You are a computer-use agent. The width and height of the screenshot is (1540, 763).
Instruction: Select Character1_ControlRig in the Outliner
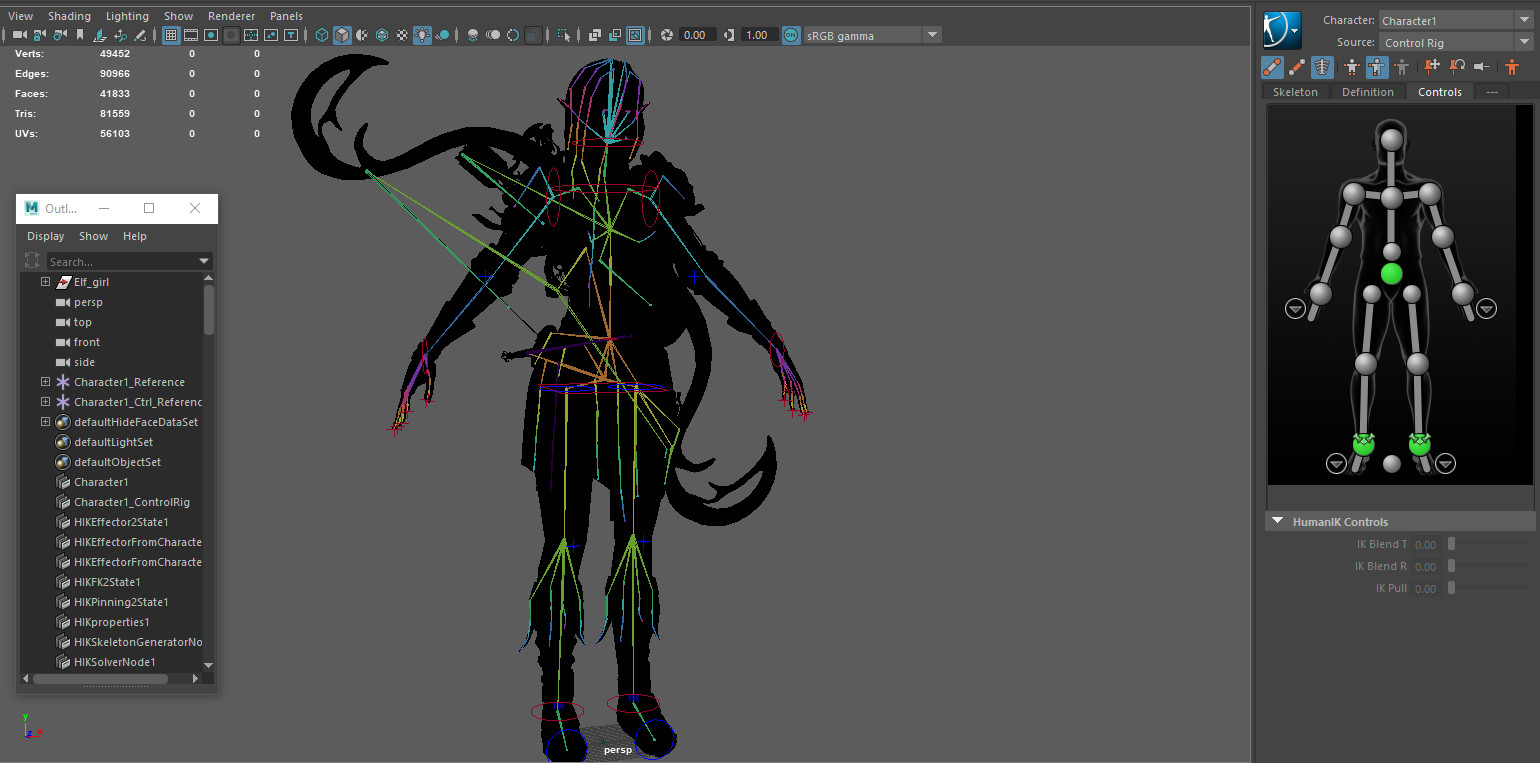click(131, 502)
